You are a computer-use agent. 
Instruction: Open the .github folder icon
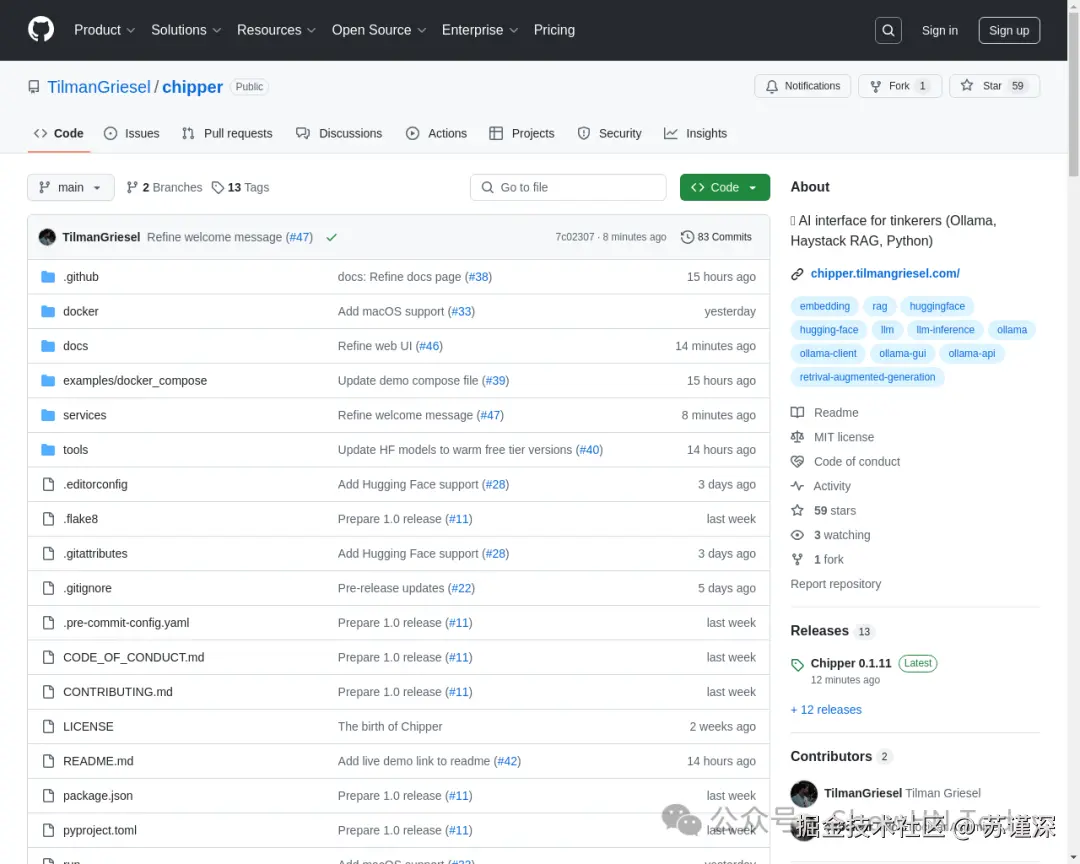click(48, 277)
